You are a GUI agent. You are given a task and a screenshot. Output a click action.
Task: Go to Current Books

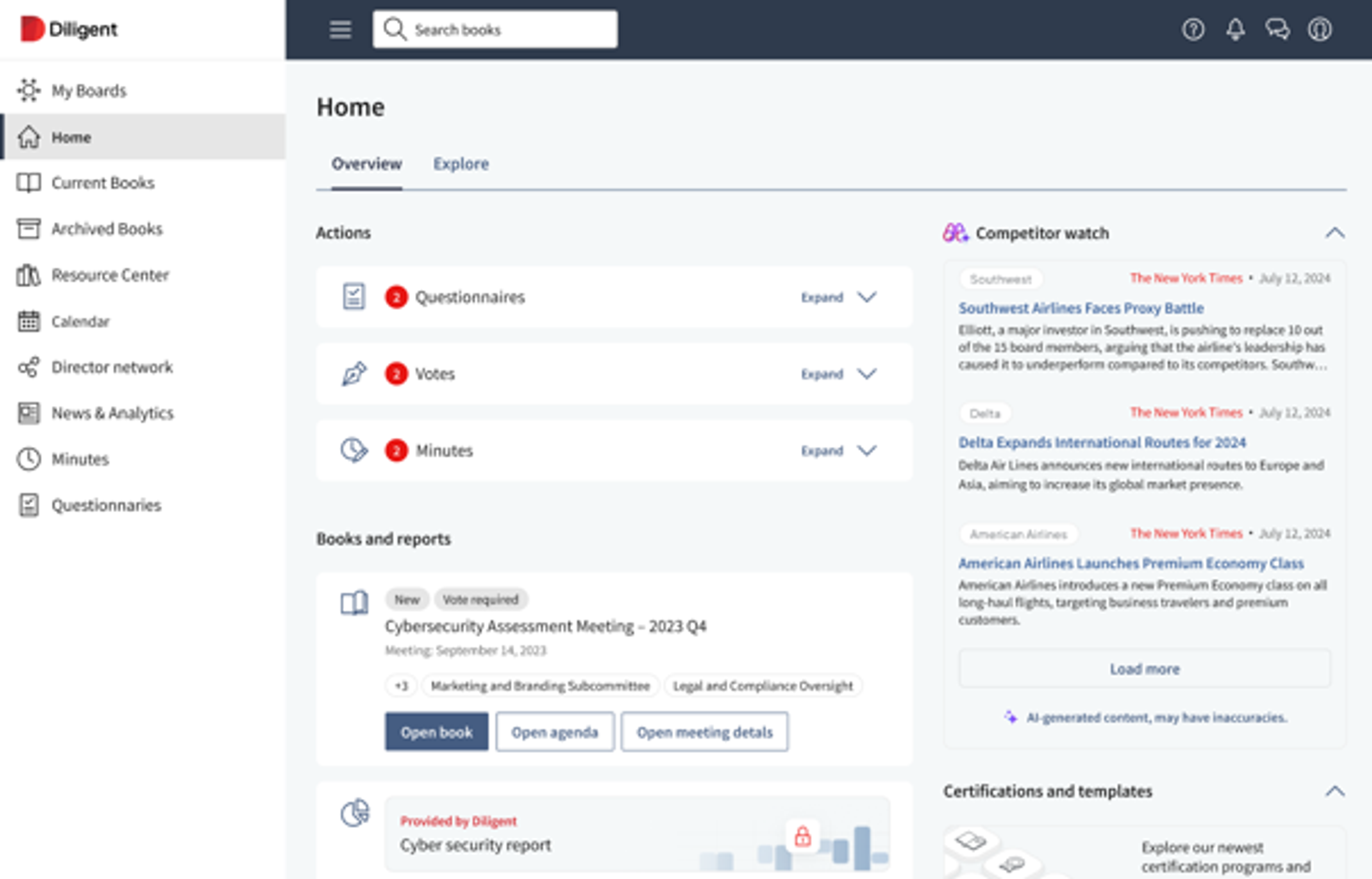[x=143, y=183]
